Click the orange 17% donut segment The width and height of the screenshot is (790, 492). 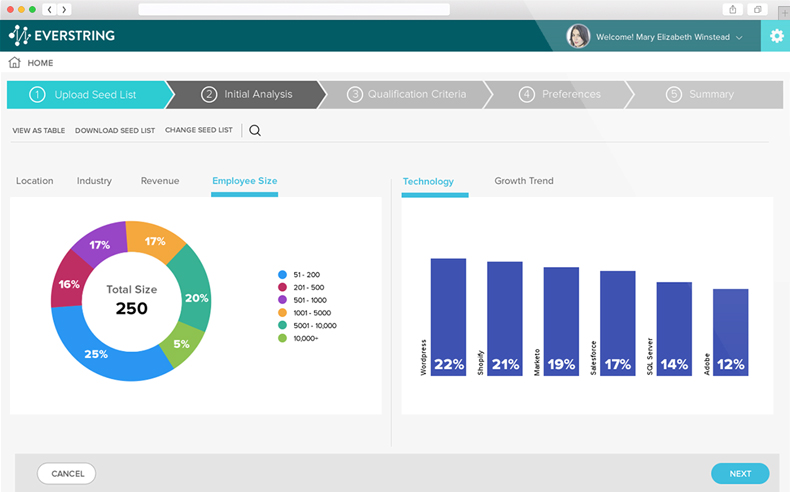click(154, 241)
